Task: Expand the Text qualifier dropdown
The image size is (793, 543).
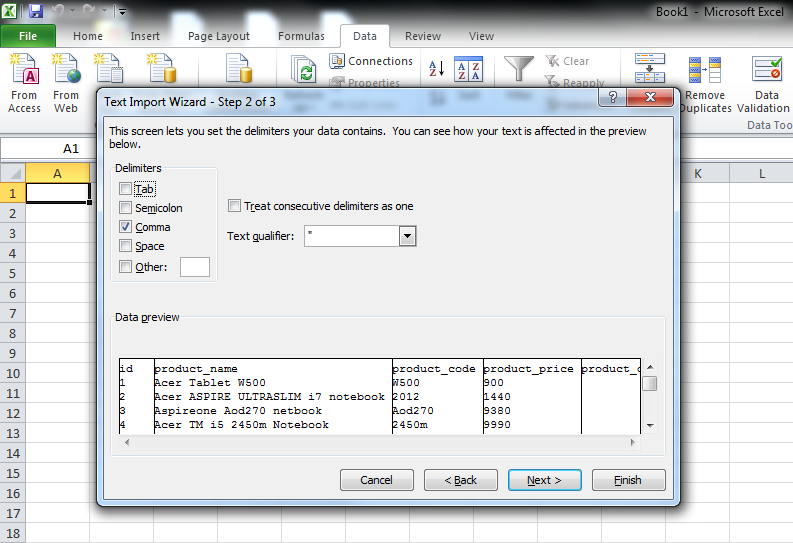Action: click(407, 236)
